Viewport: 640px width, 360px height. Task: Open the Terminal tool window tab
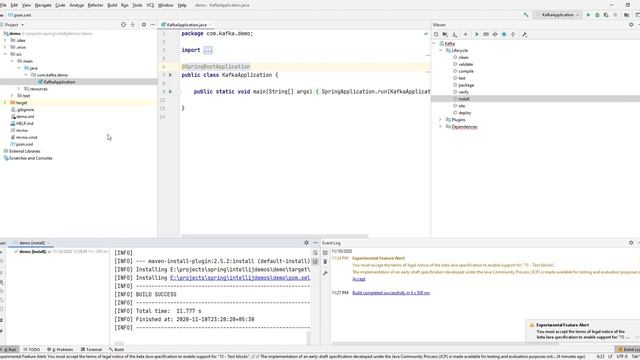pos(91,350)
